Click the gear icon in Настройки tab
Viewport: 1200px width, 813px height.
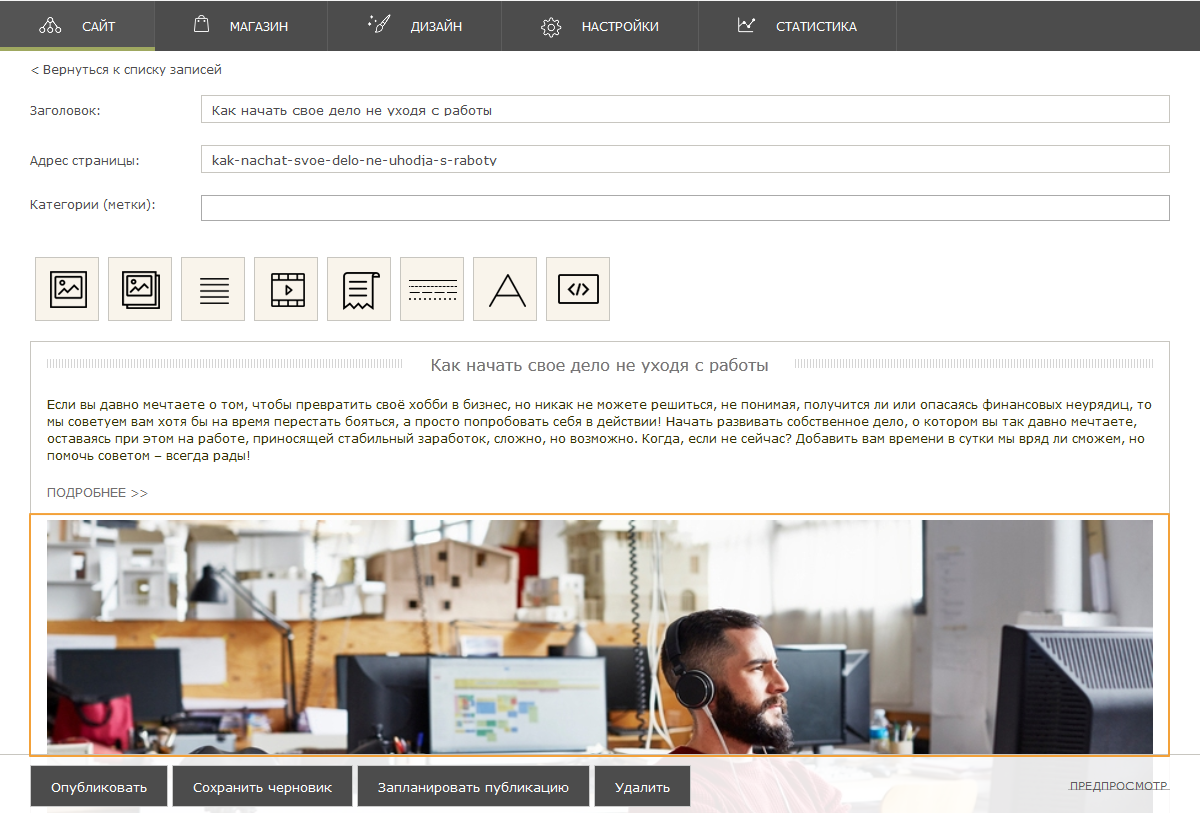pyautogui.click(x=551, y=27)
